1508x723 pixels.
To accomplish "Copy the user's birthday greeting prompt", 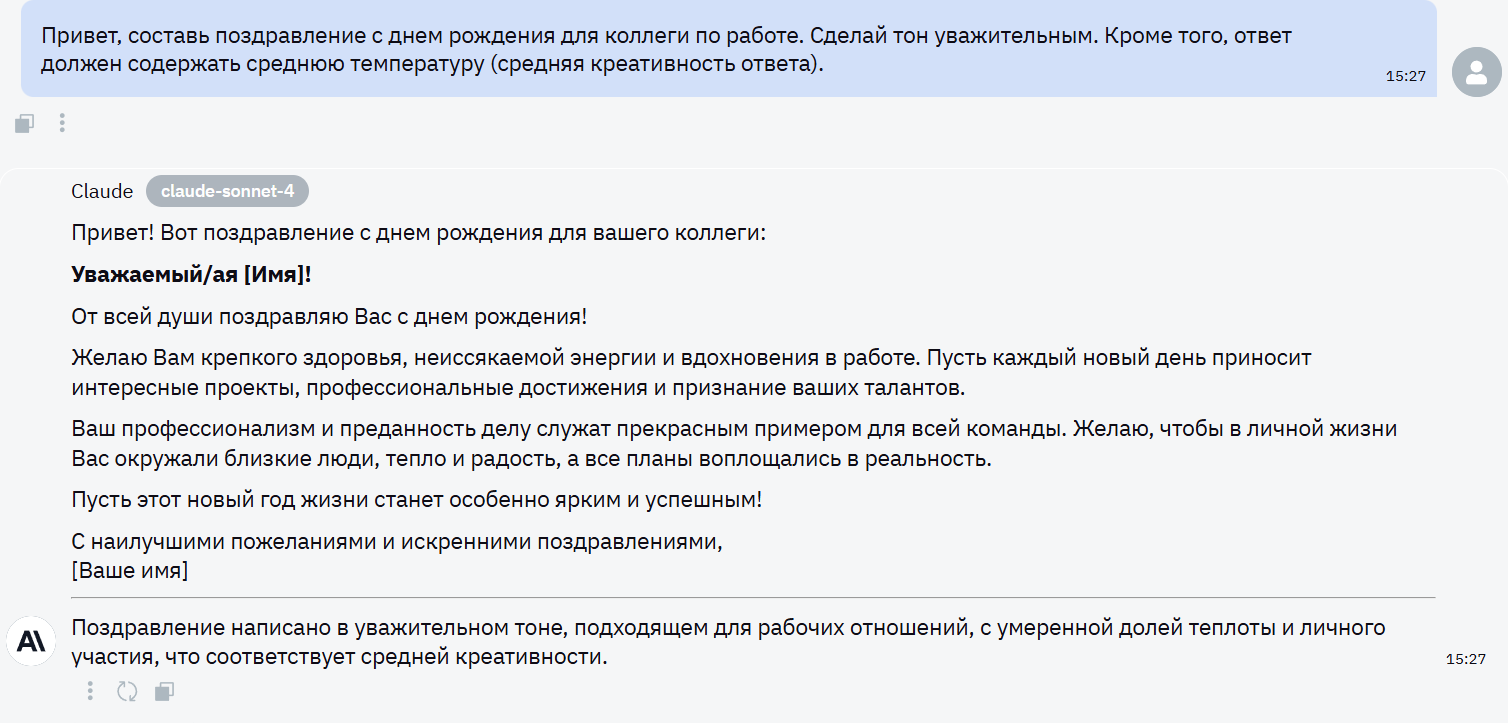I will 25,123.
